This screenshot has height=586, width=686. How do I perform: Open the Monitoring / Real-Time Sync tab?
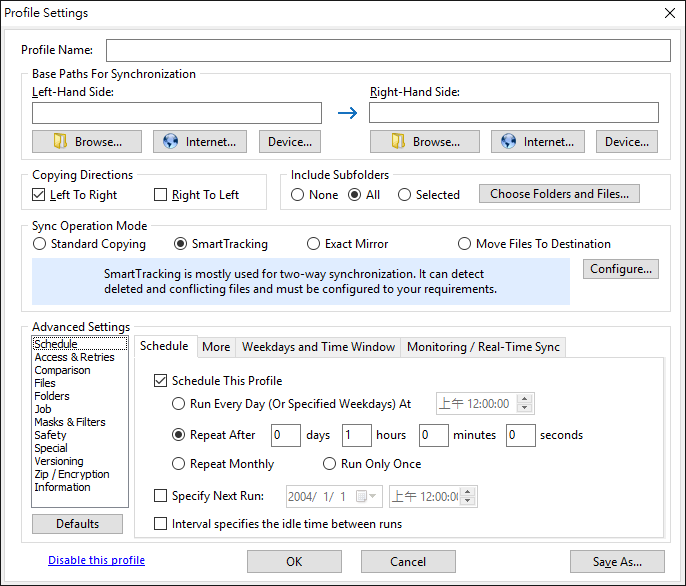tap(483, 347)
